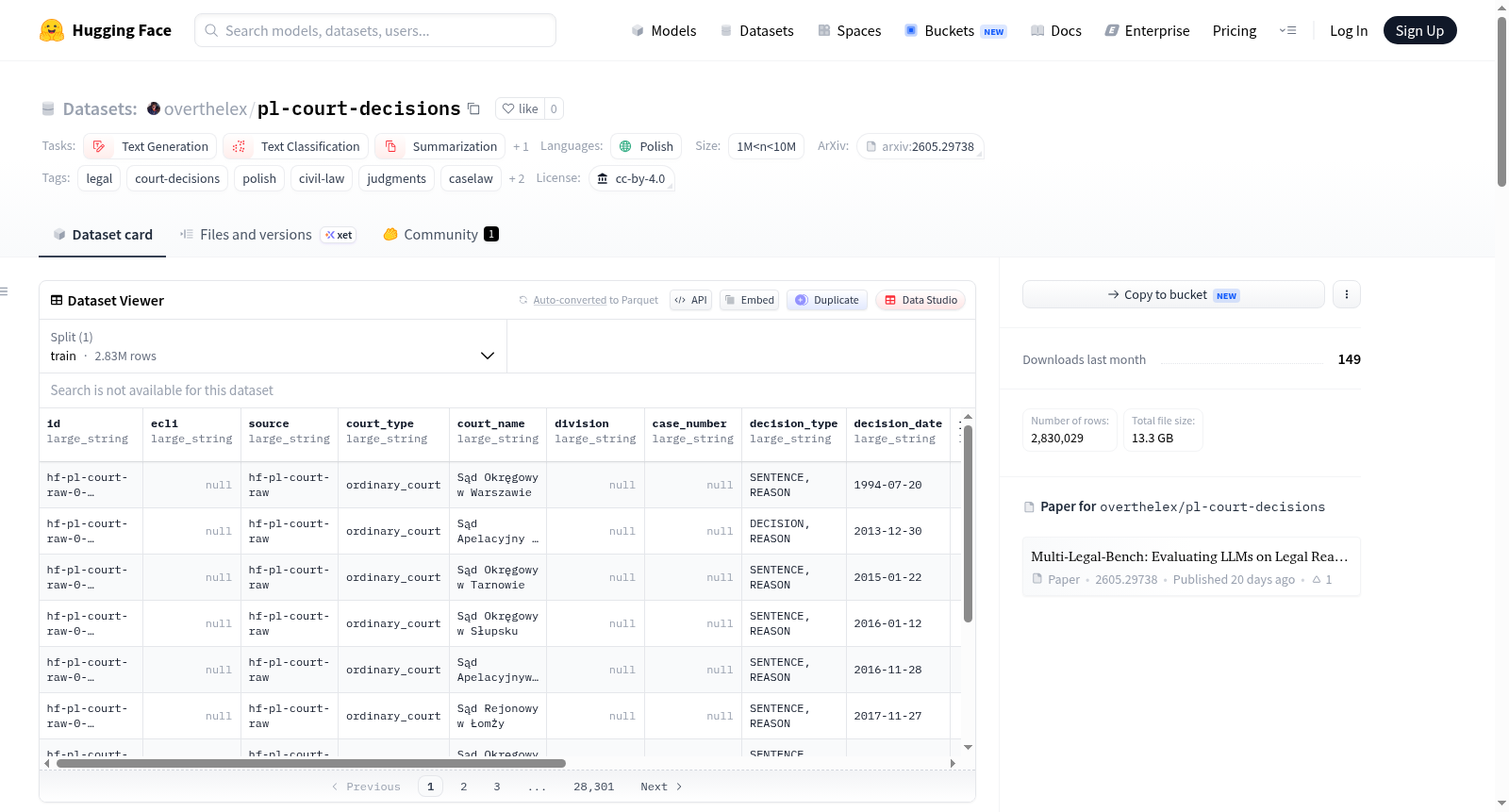Expand the Split train selector
The height and width of the screenshot is (812, 1509).
pos(273,346)
